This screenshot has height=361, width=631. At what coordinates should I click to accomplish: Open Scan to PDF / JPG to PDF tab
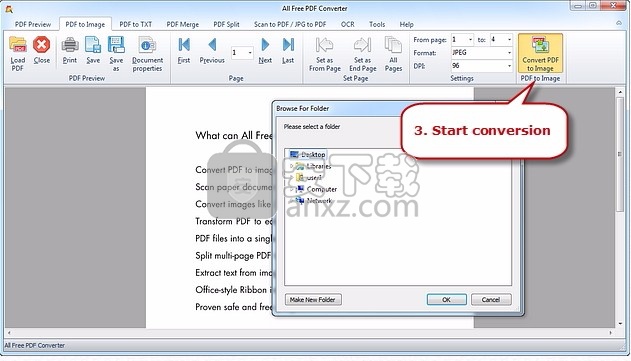(290, 24)
